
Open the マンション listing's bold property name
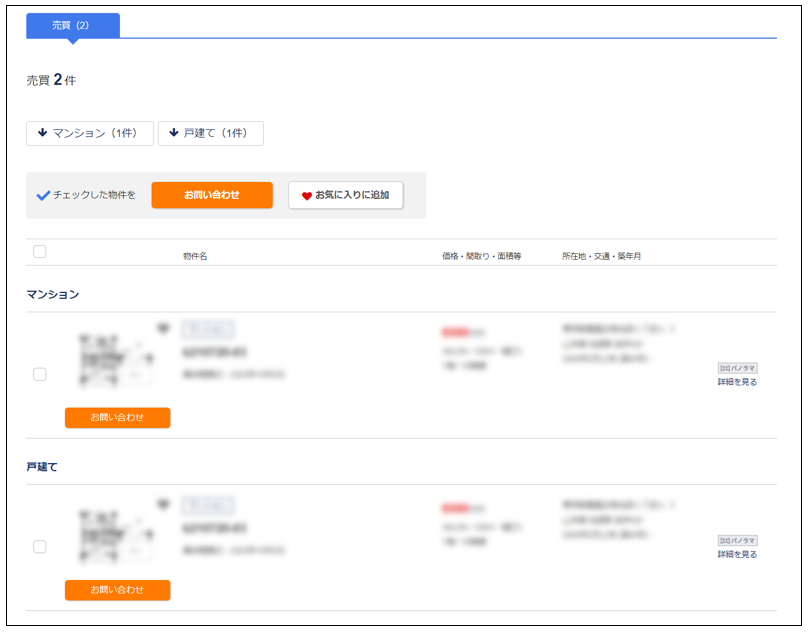pyautogui.click(x=214, y=353)
